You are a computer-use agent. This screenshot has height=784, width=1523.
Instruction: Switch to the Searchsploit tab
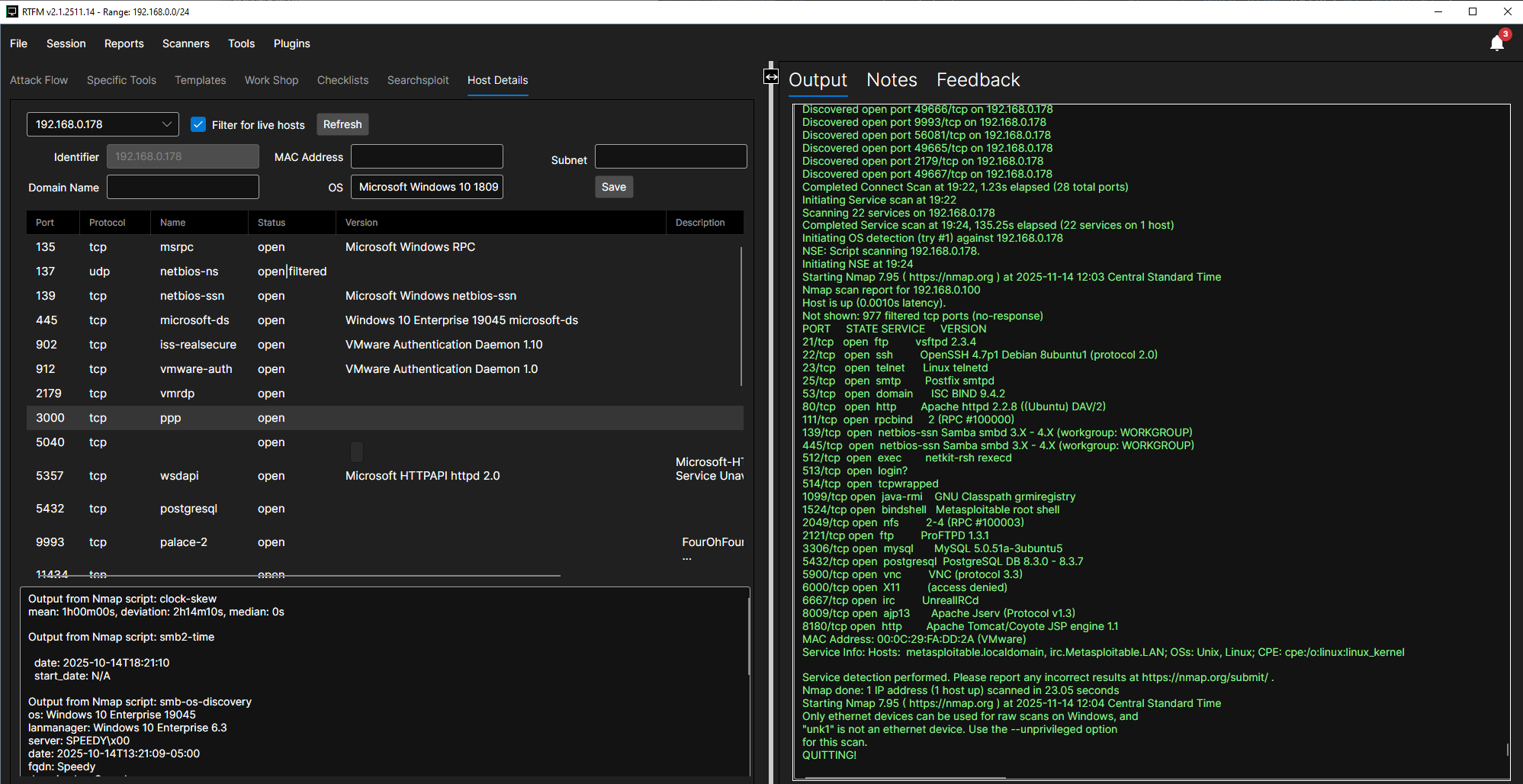tap(417, 80)
